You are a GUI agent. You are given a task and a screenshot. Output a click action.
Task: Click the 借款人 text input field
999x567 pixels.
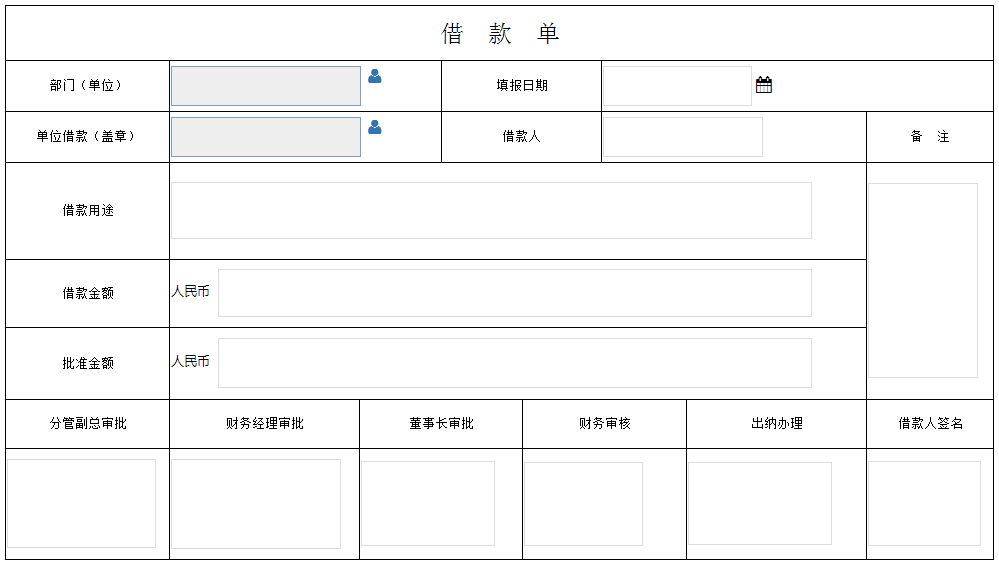tap(683, 137)
